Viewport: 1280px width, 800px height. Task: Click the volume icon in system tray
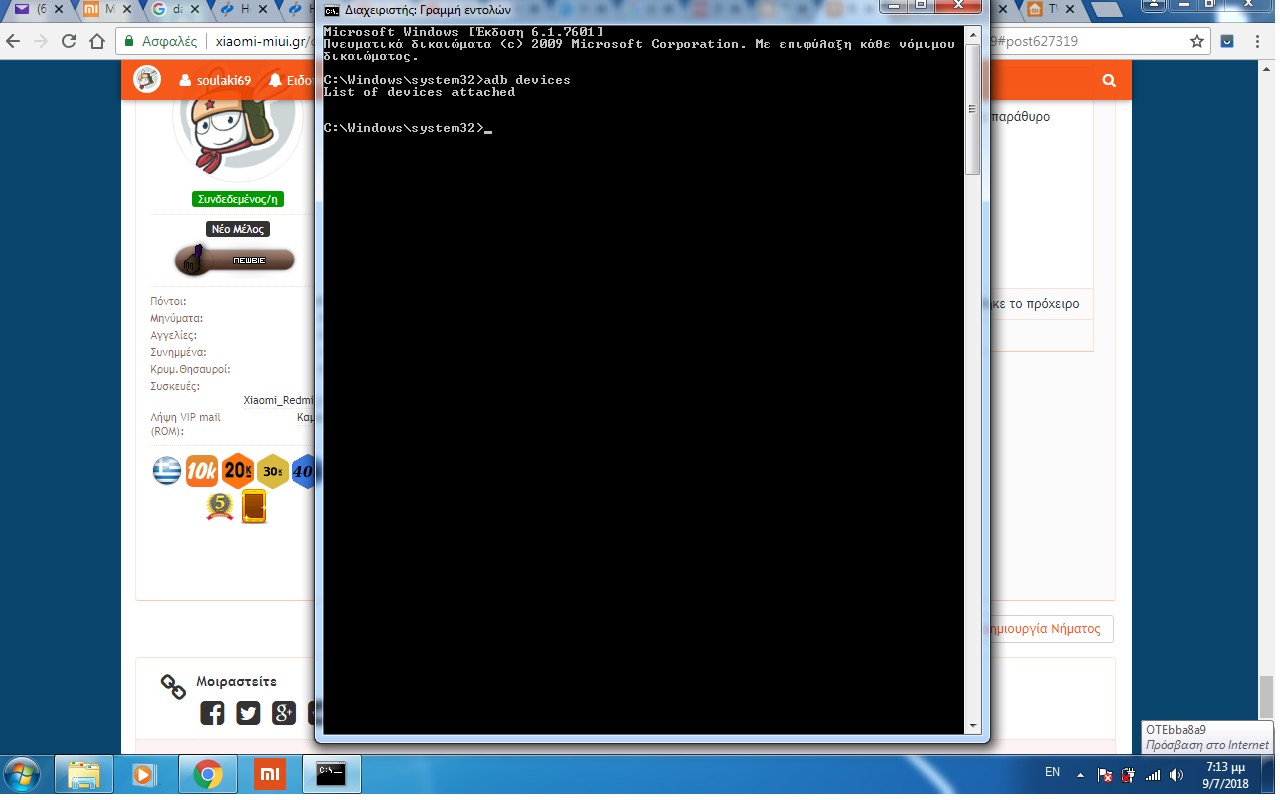tap(1176, 775)
